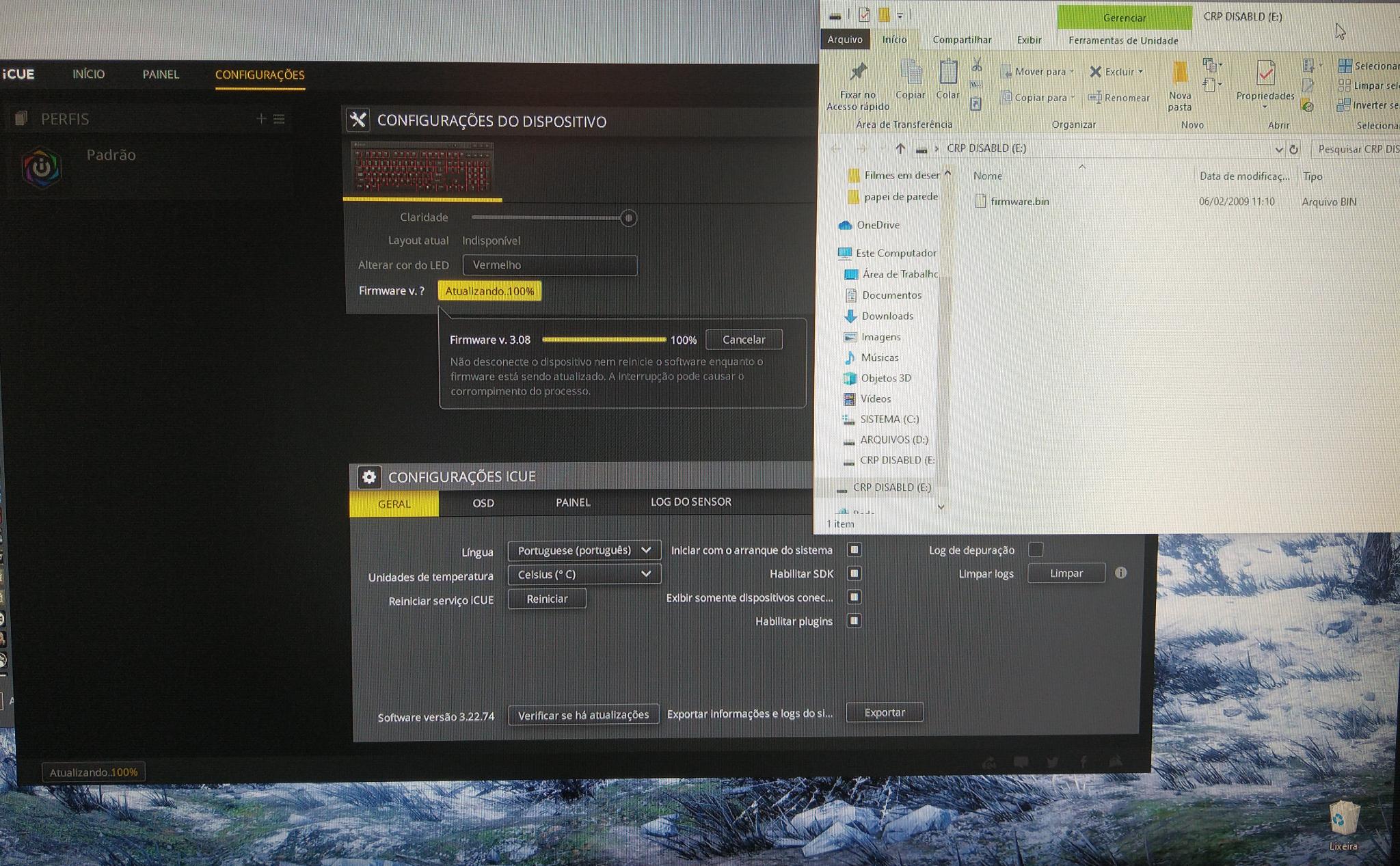Click the wrench icon in Configurações do Dispositivo
Screen dimensions: 1400x866
(x=358, y=120)
